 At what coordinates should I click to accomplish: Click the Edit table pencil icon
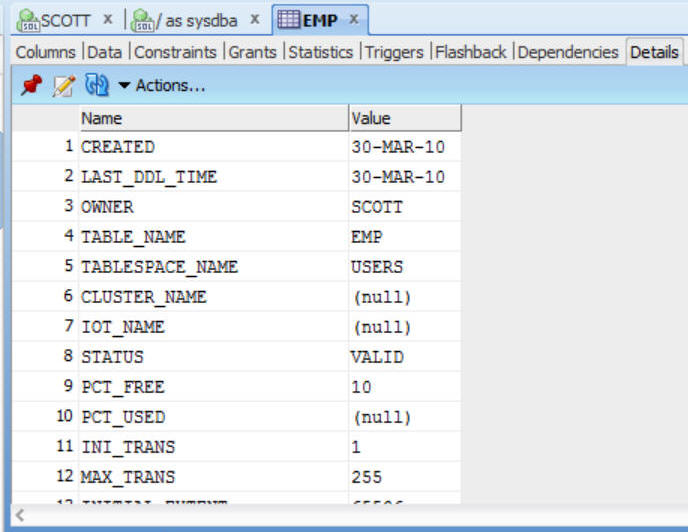[63, 86]
